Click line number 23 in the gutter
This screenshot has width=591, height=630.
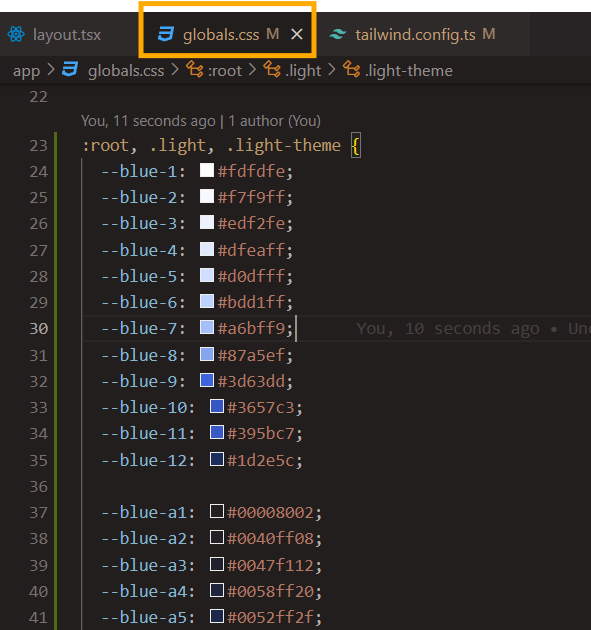39,146
